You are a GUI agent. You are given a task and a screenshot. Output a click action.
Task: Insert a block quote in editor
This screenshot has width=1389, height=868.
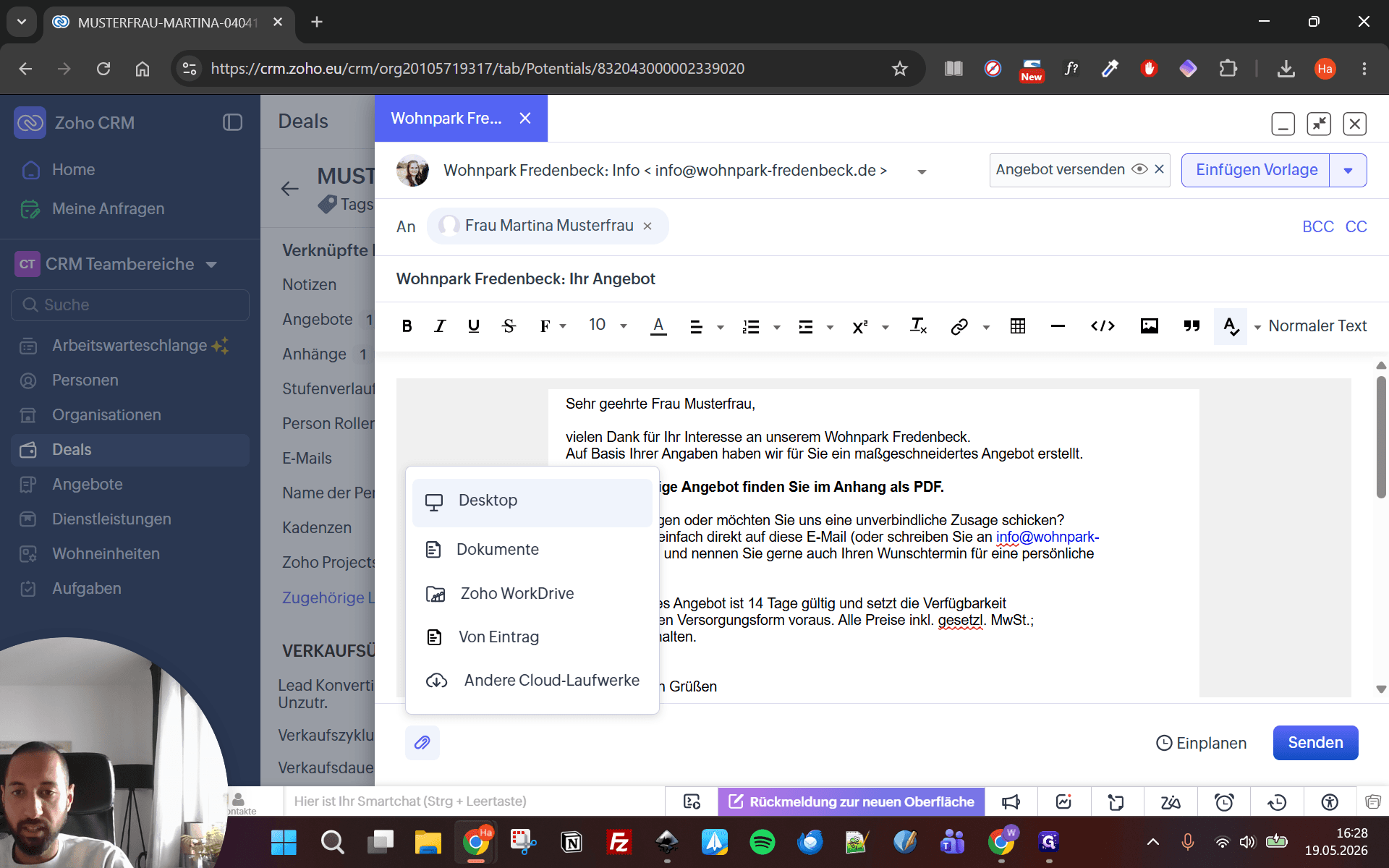(x=1192, y=326)
